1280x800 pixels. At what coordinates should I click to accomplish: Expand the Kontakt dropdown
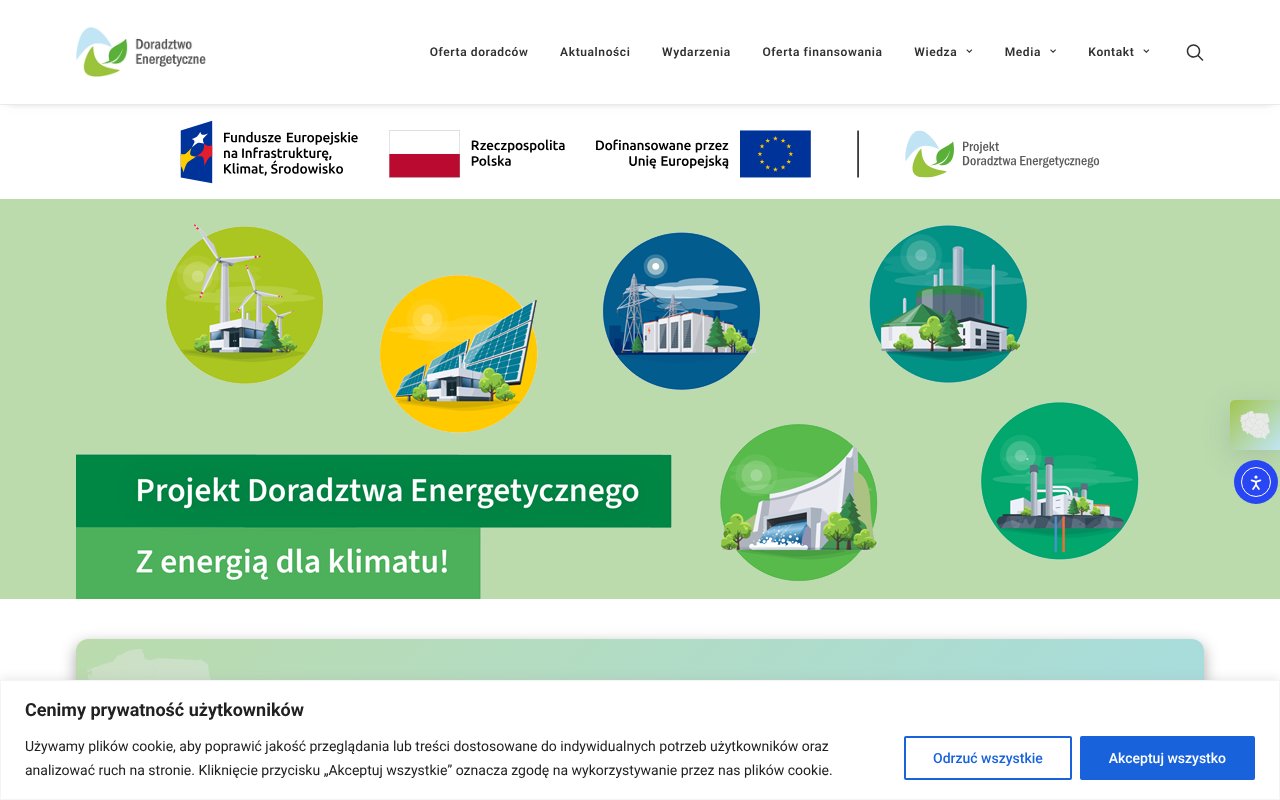[x=1112, y=51]
